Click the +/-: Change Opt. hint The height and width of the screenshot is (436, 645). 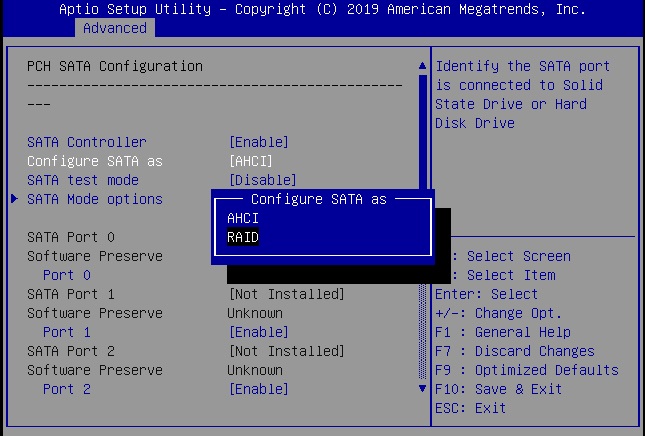coord(498,313)
